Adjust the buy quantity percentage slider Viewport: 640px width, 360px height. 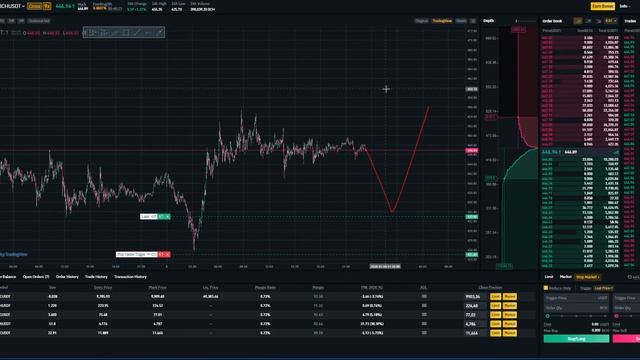[576, 316]
